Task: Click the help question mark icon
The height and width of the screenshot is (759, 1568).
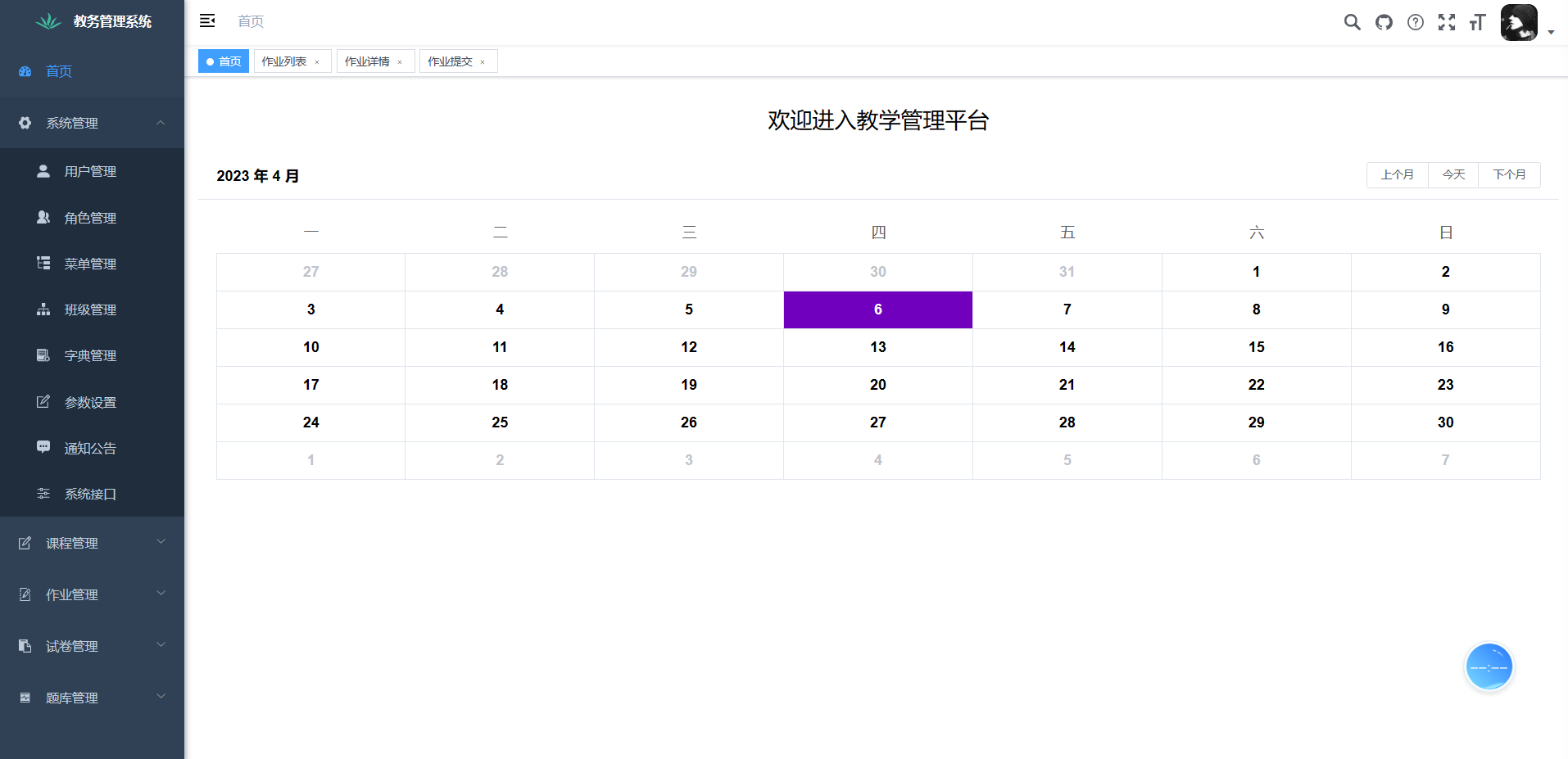Action: (1415, 22)
